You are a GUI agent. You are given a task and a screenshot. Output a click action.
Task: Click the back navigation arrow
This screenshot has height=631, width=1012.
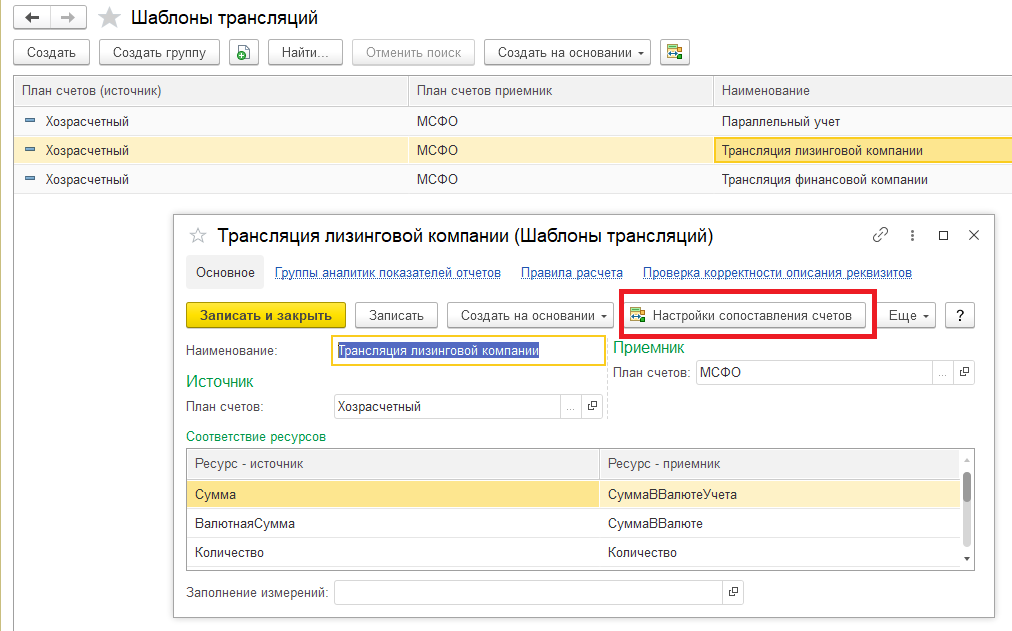tap(32, 18)
